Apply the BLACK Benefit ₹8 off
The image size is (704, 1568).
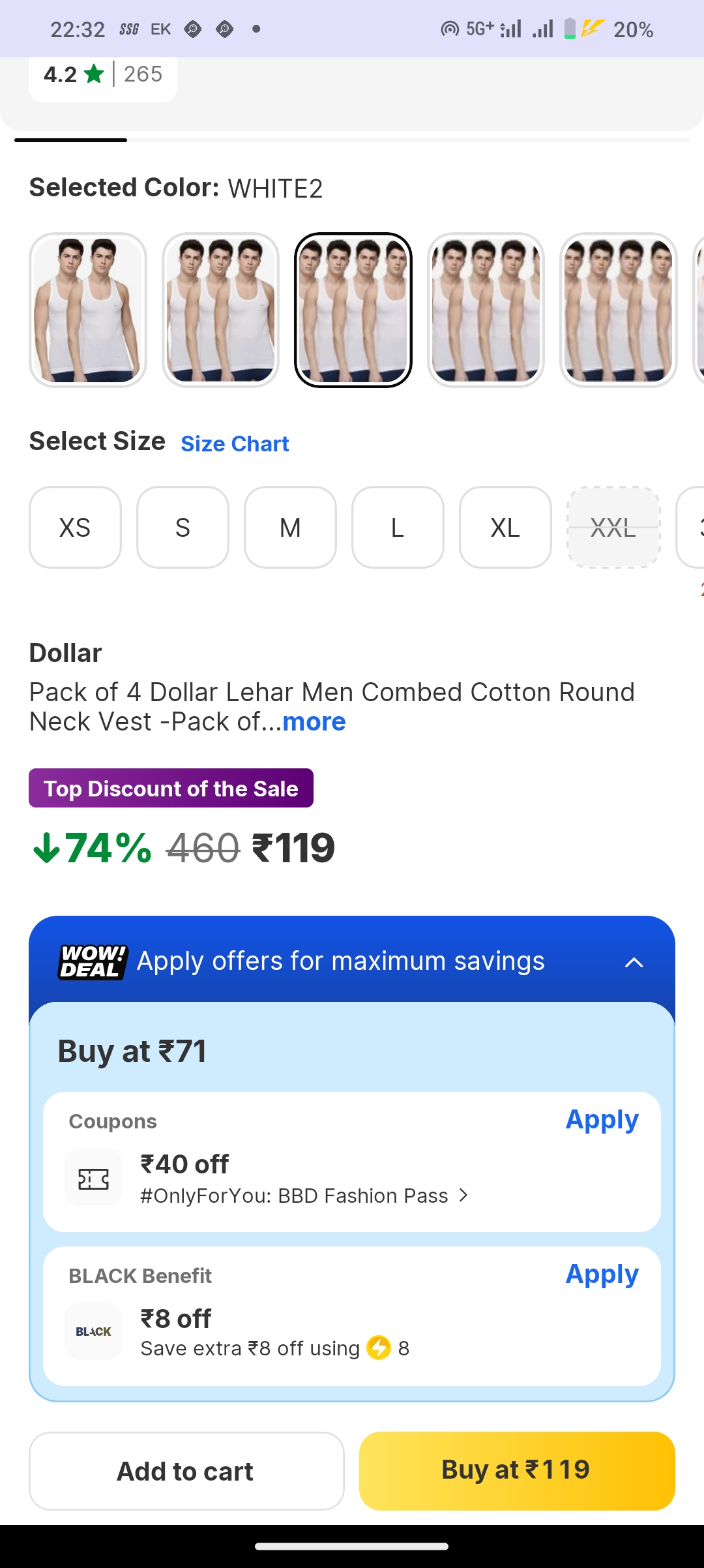pyautogui.click(x=602, y=1274)
